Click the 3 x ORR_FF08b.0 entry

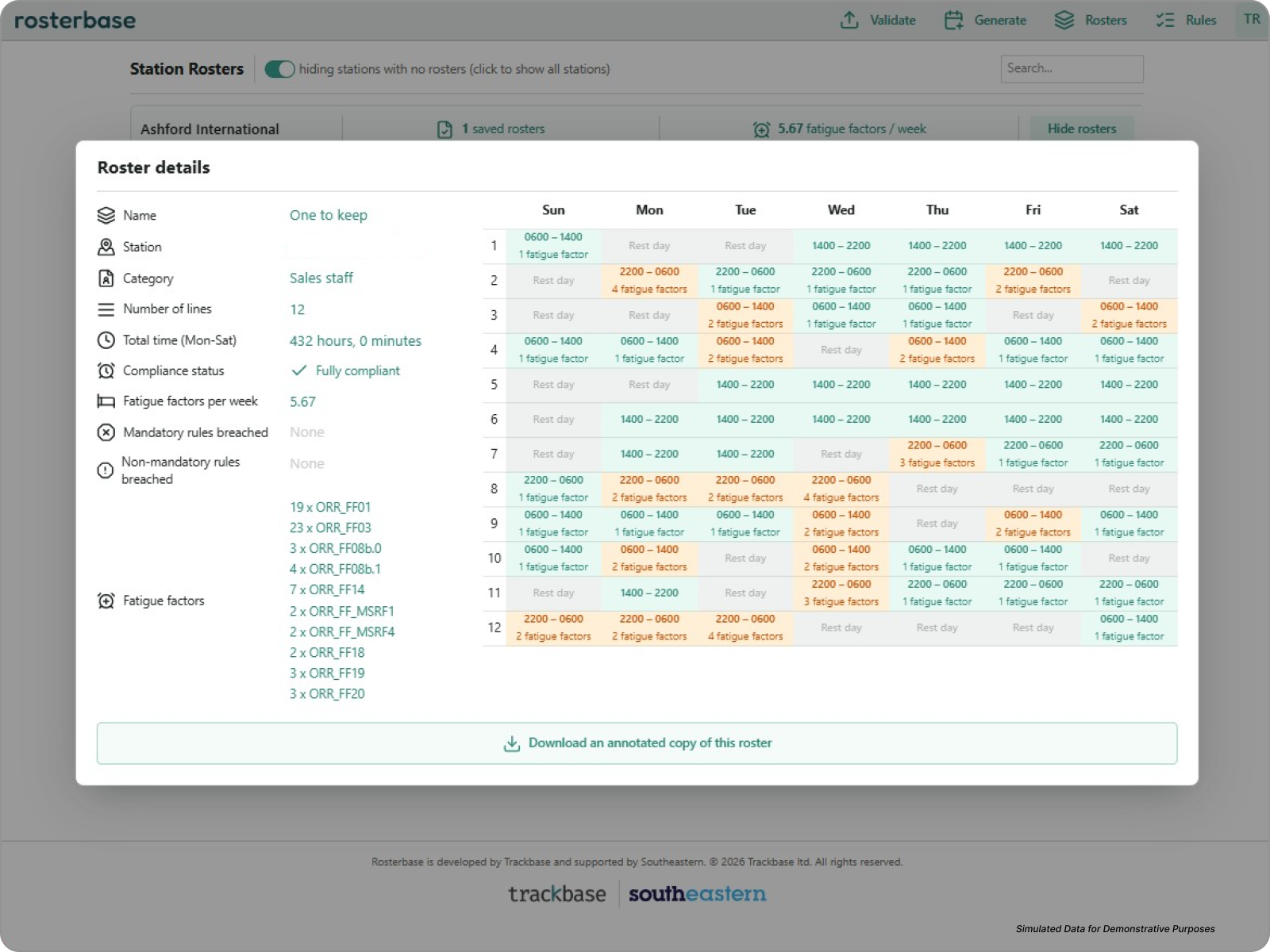(336, 548)
